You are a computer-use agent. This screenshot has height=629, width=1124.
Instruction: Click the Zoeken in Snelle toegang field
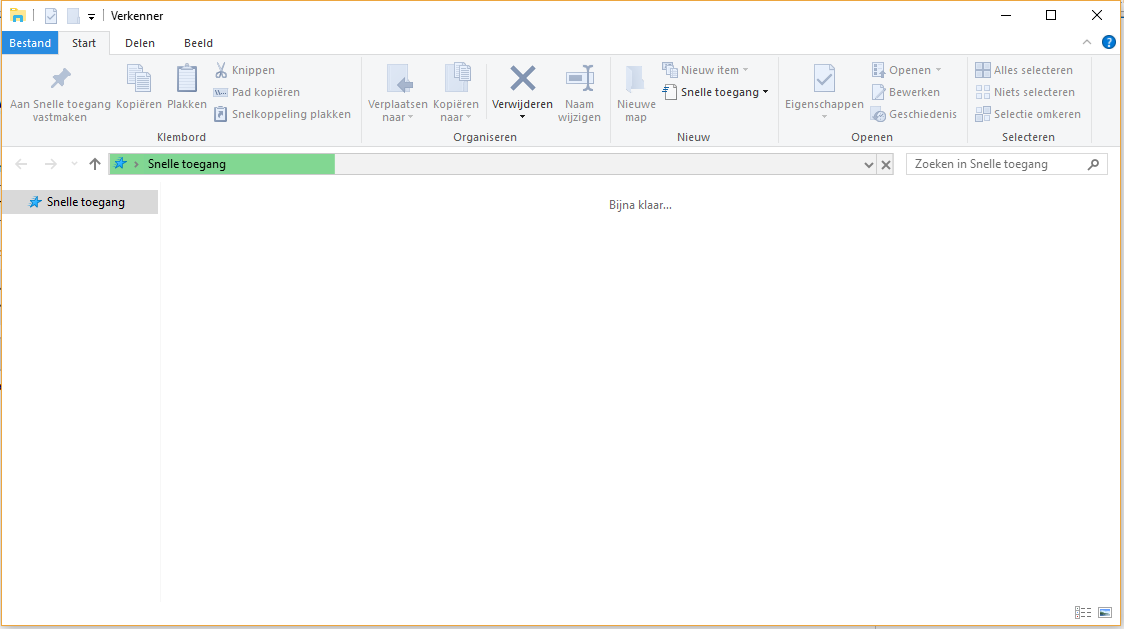[x=1006, y=164]
